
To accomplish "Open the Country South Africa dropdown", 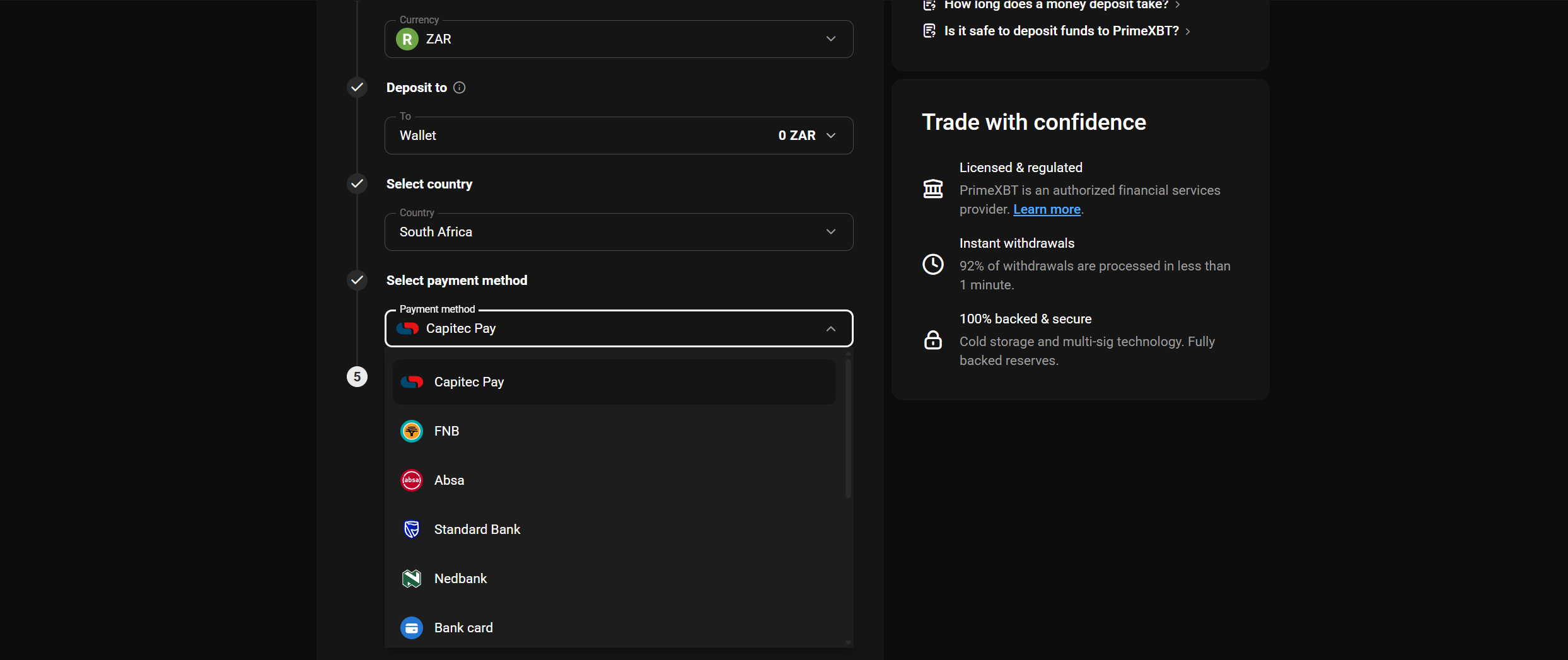I will (x=618, y=232).
